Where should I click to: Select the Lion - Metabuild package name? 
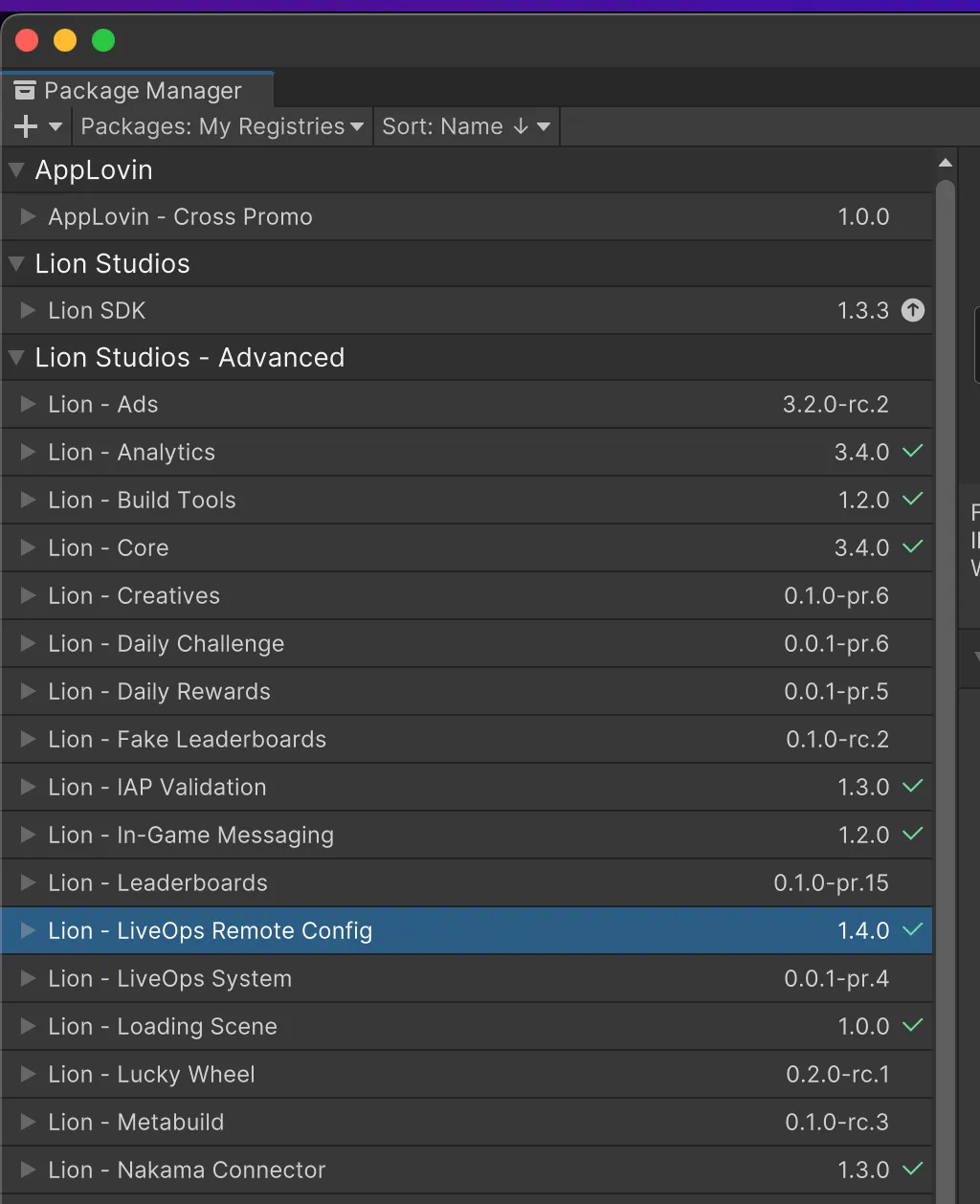click(136, 1123)
